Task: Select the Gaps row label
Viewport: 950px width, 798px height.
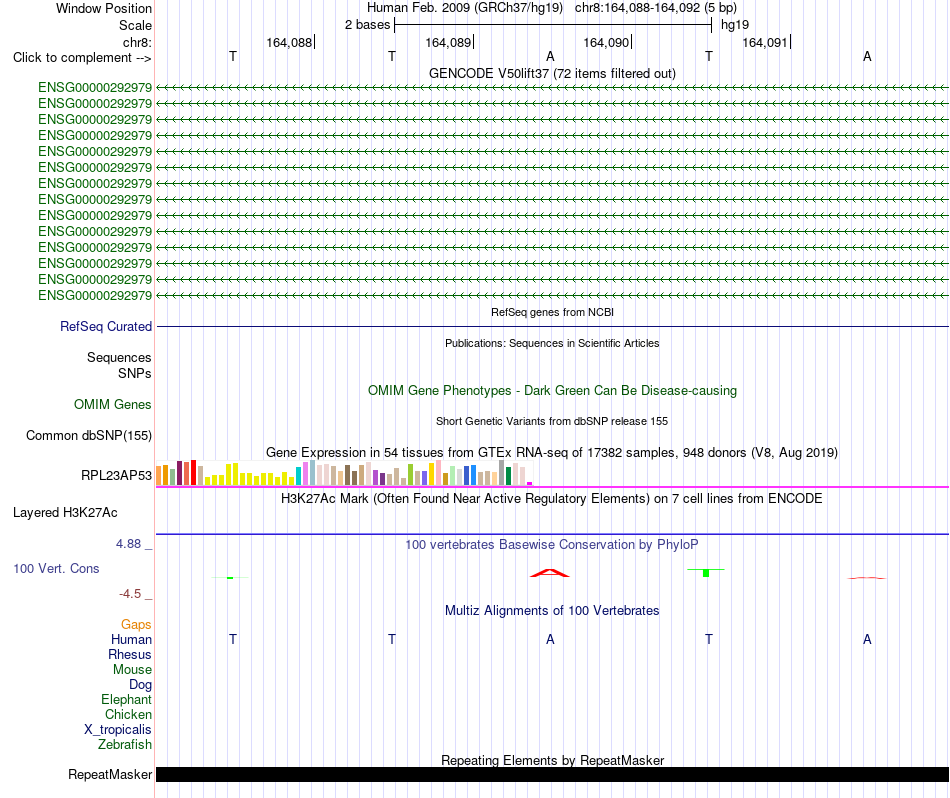Action: tap(136, 624)
